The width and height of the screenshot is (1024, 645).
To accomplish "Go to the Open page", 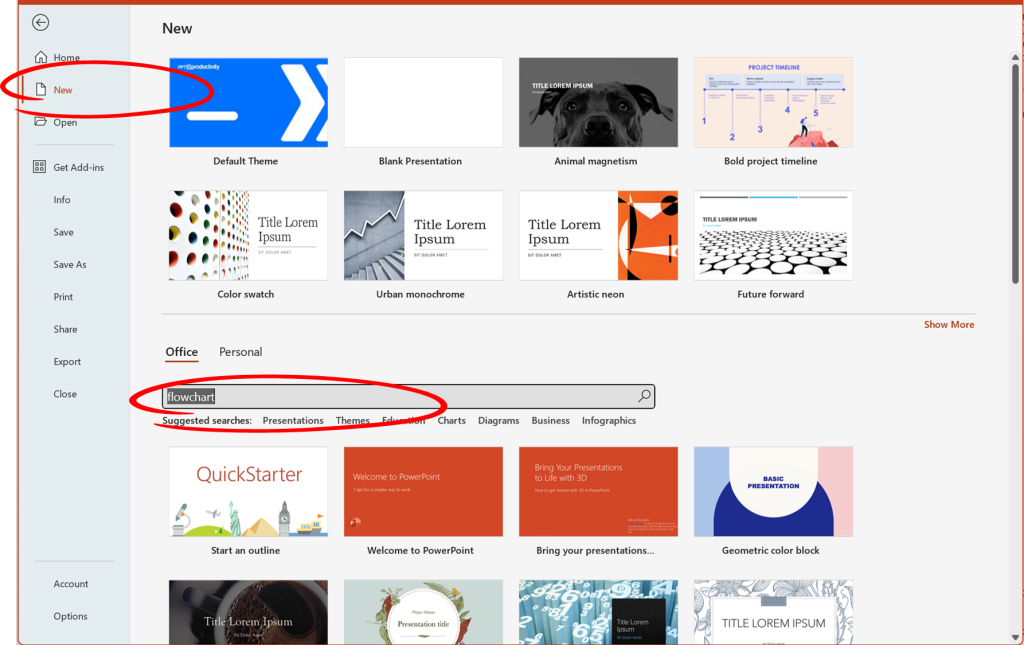I will click(x=65, y=122).
